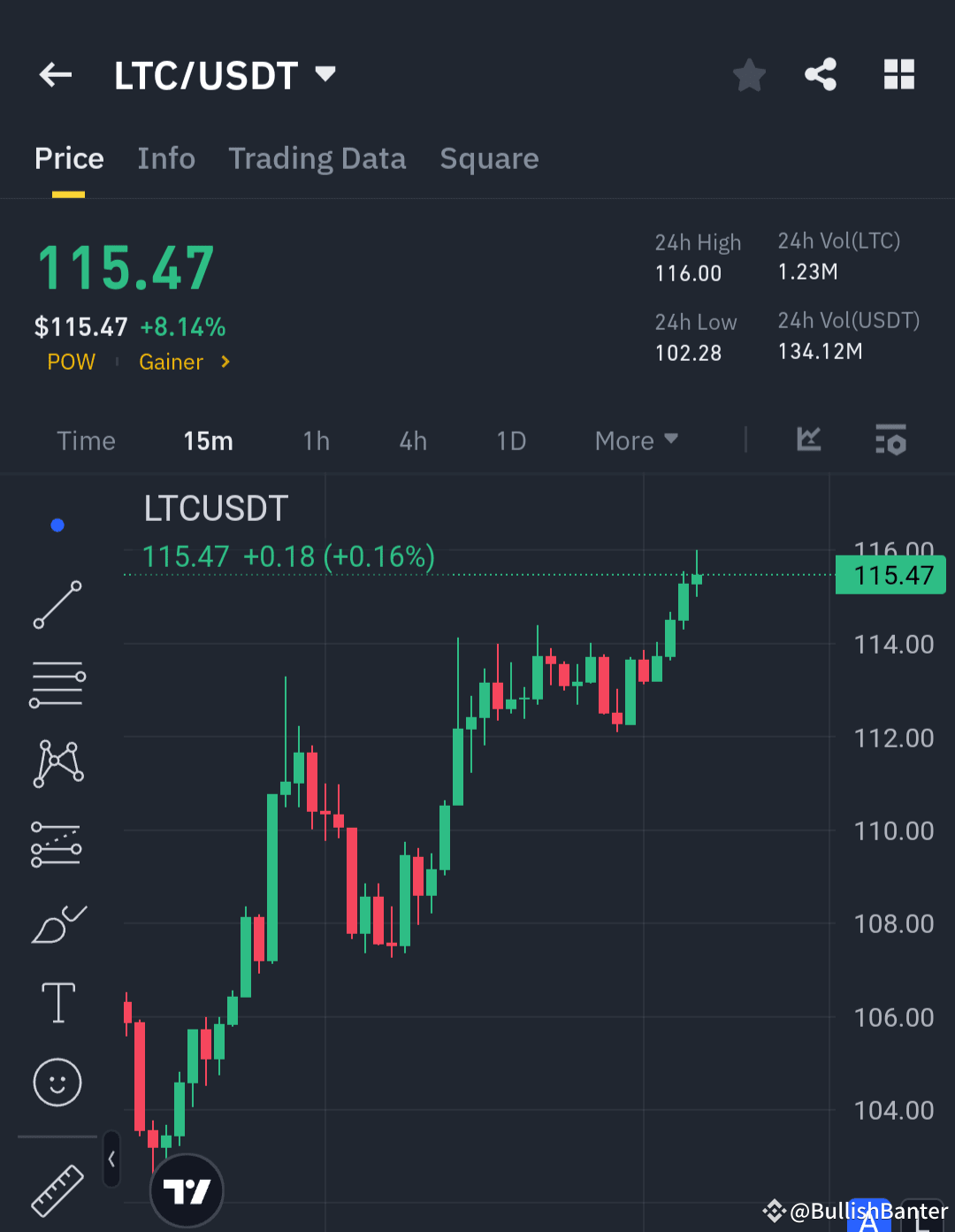Select the Text annotation tool

tap(57, 1002)
